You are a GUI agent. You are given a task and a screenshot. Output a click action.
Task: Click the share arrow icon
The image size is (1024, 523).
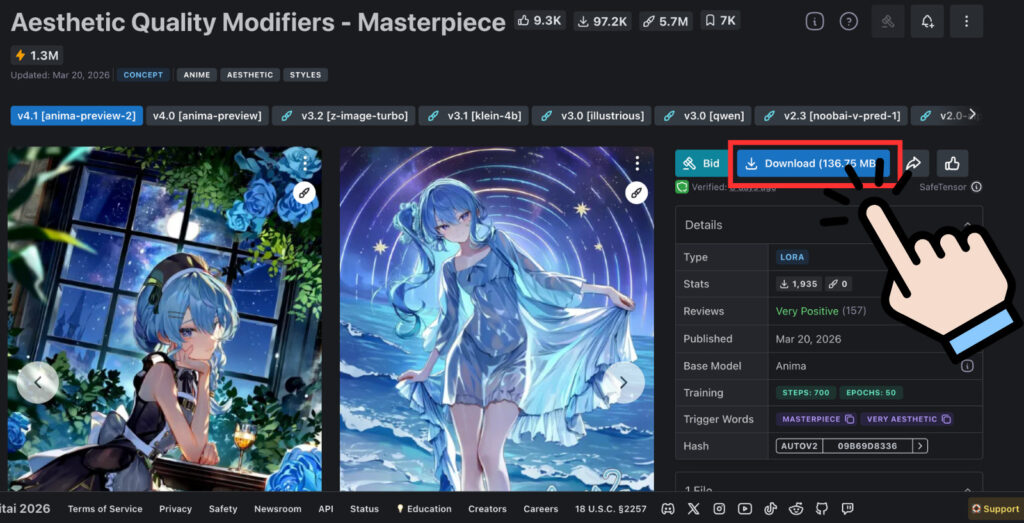tap(914, 163)
